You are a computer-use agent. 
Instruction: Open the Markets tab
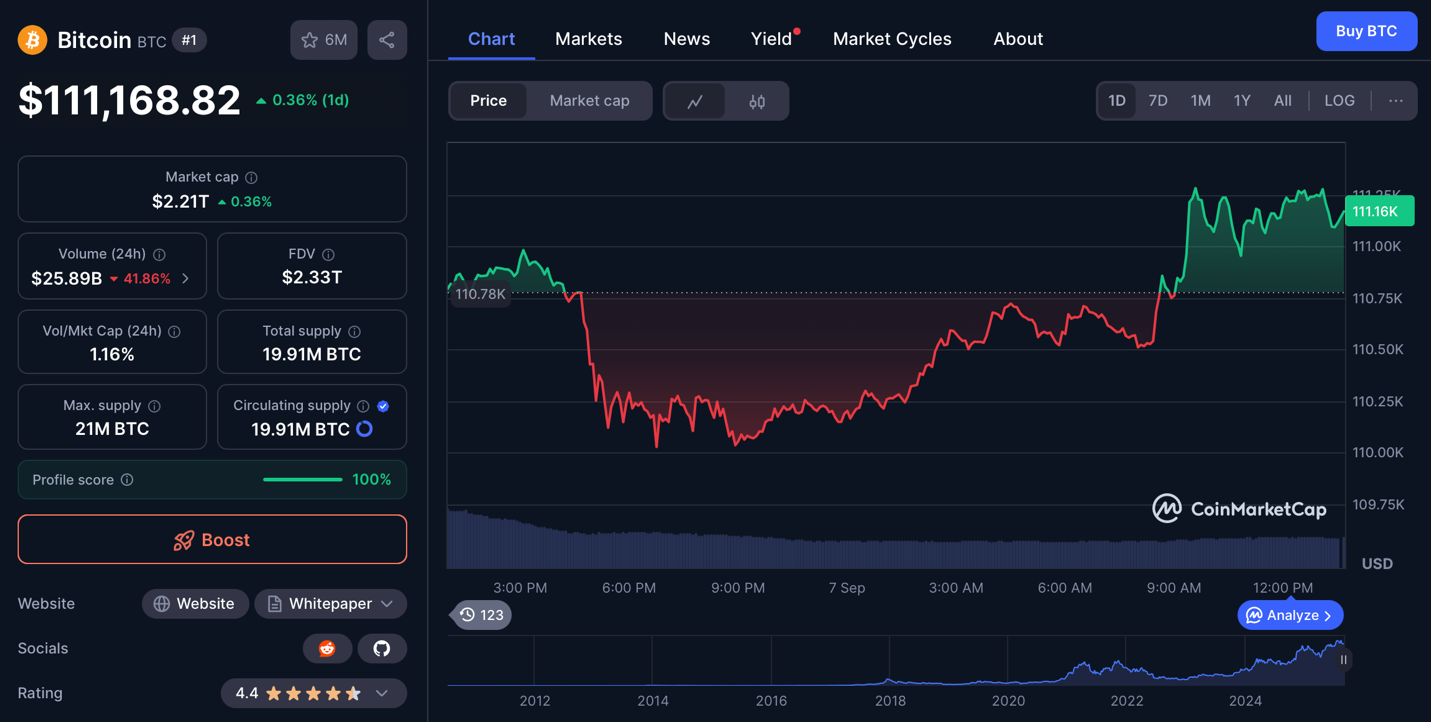[x=589, y=39]
